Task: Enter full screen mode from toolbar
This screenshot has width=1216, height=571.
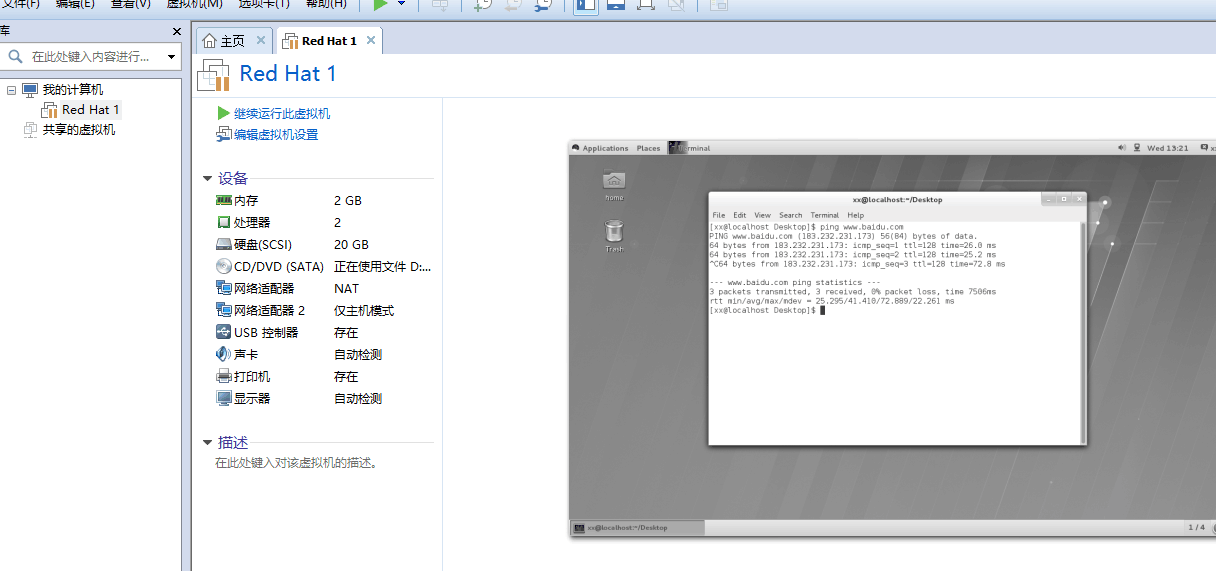Action: pyautogui.click(x=646, y=5)
